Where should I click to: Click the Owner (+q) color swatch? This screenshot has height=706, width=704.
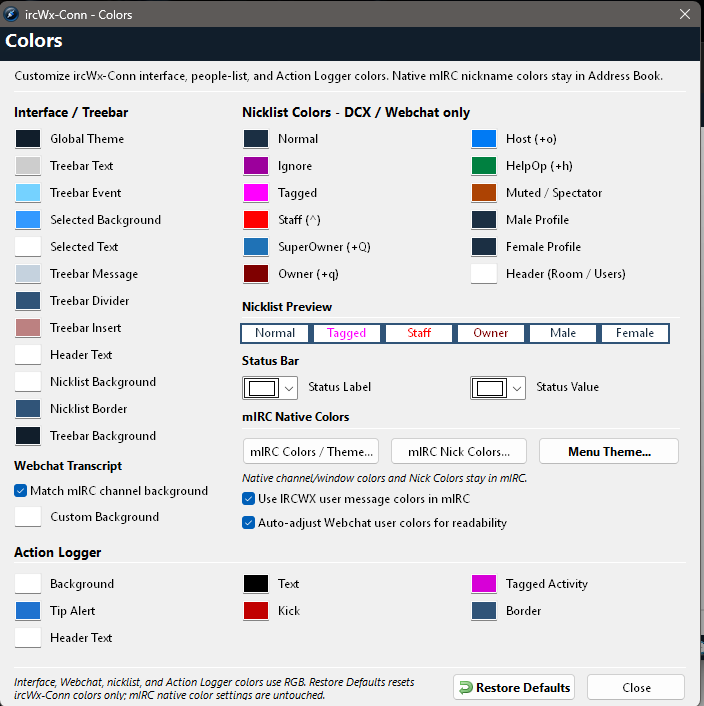256,274
